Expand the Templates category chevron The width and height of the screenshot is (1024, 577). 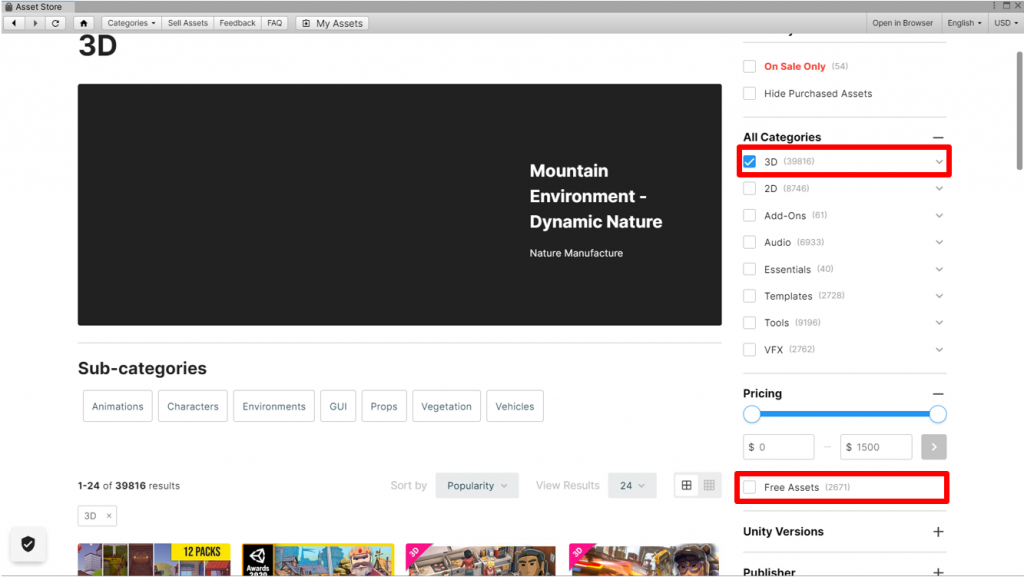tap(938, 296)
